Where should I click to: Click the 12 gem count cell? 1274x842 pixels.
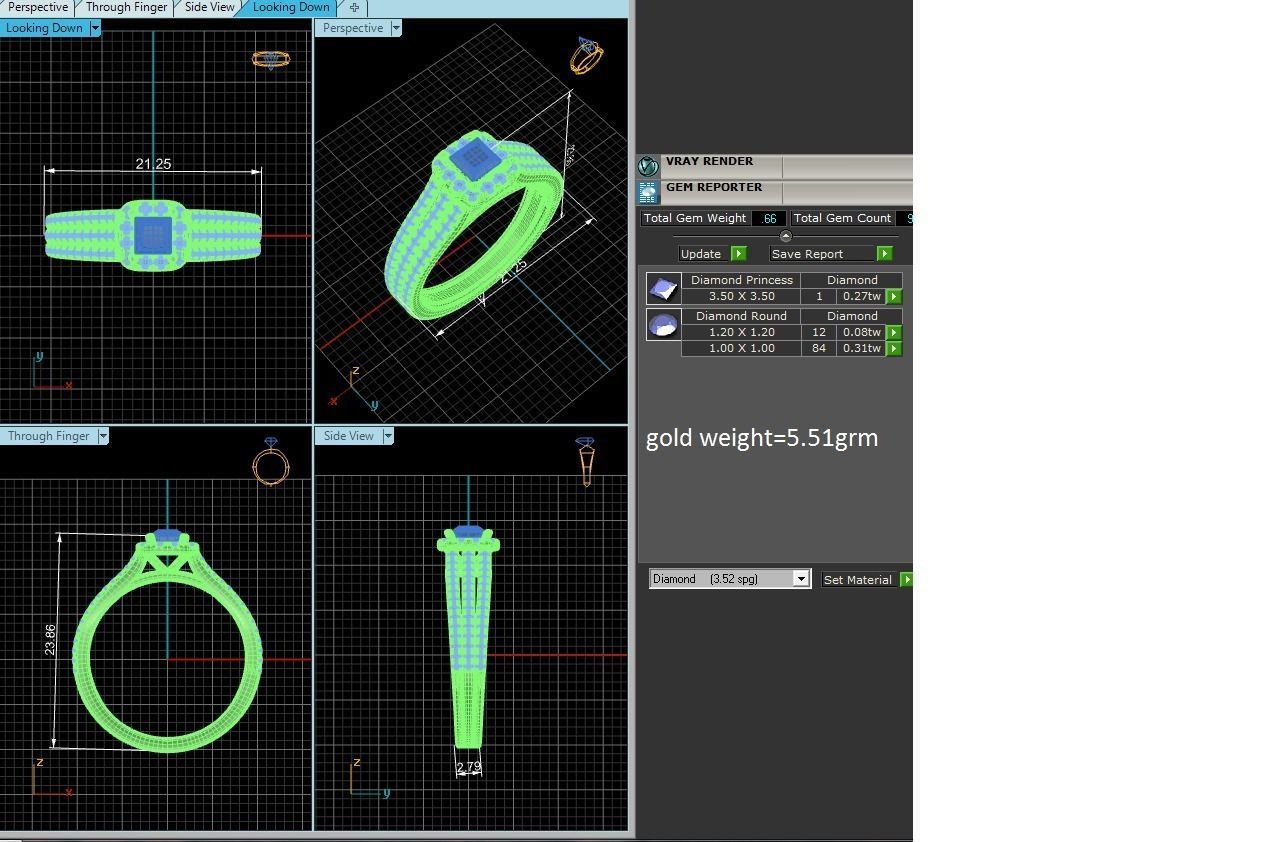pos(819,332)
